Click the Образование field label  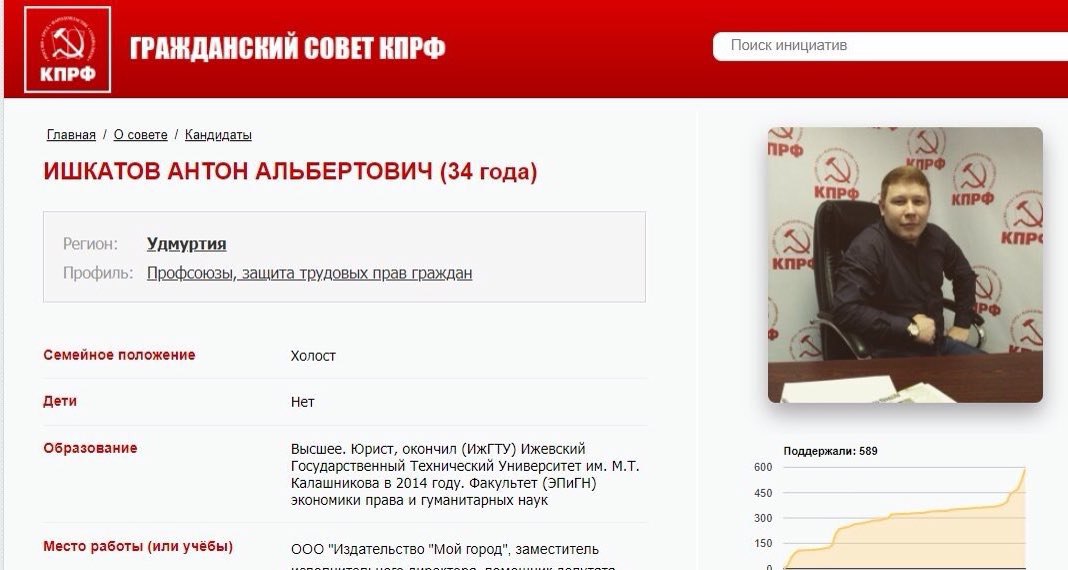[90, 448]
